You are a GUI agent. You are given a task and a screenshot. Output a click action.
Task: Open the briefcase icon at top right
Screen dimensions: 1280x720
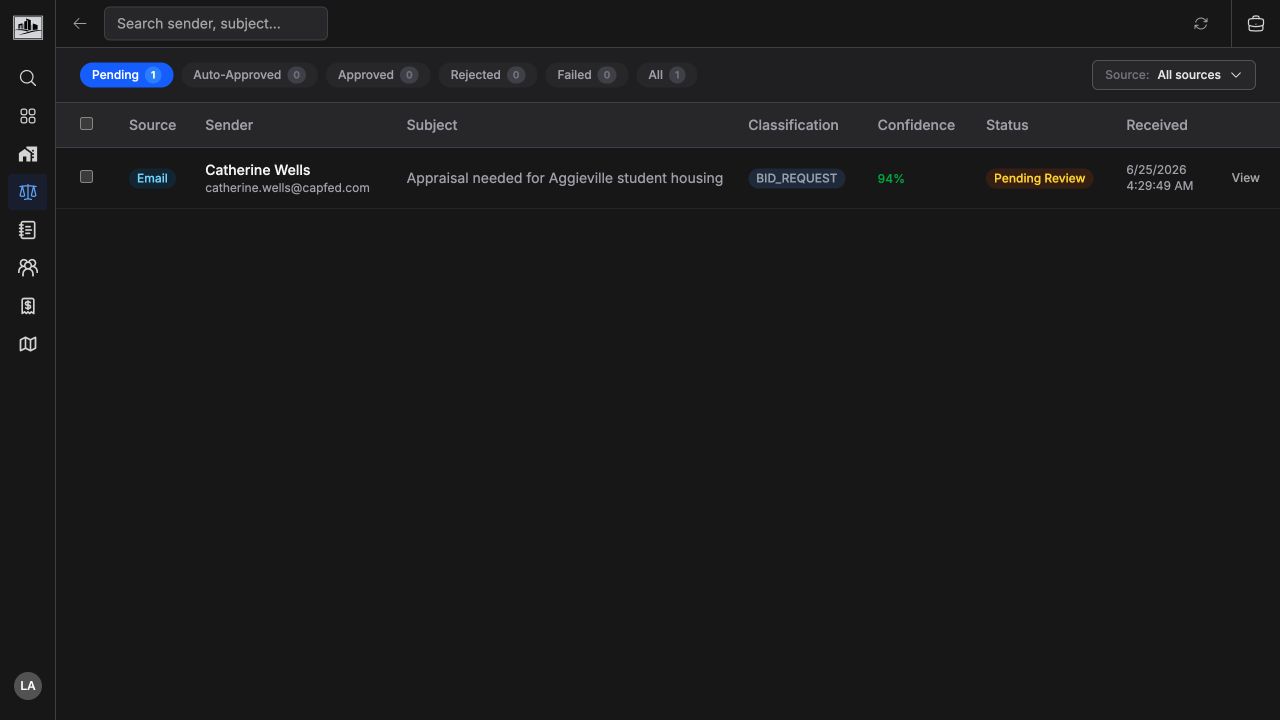click(1256, 24)
